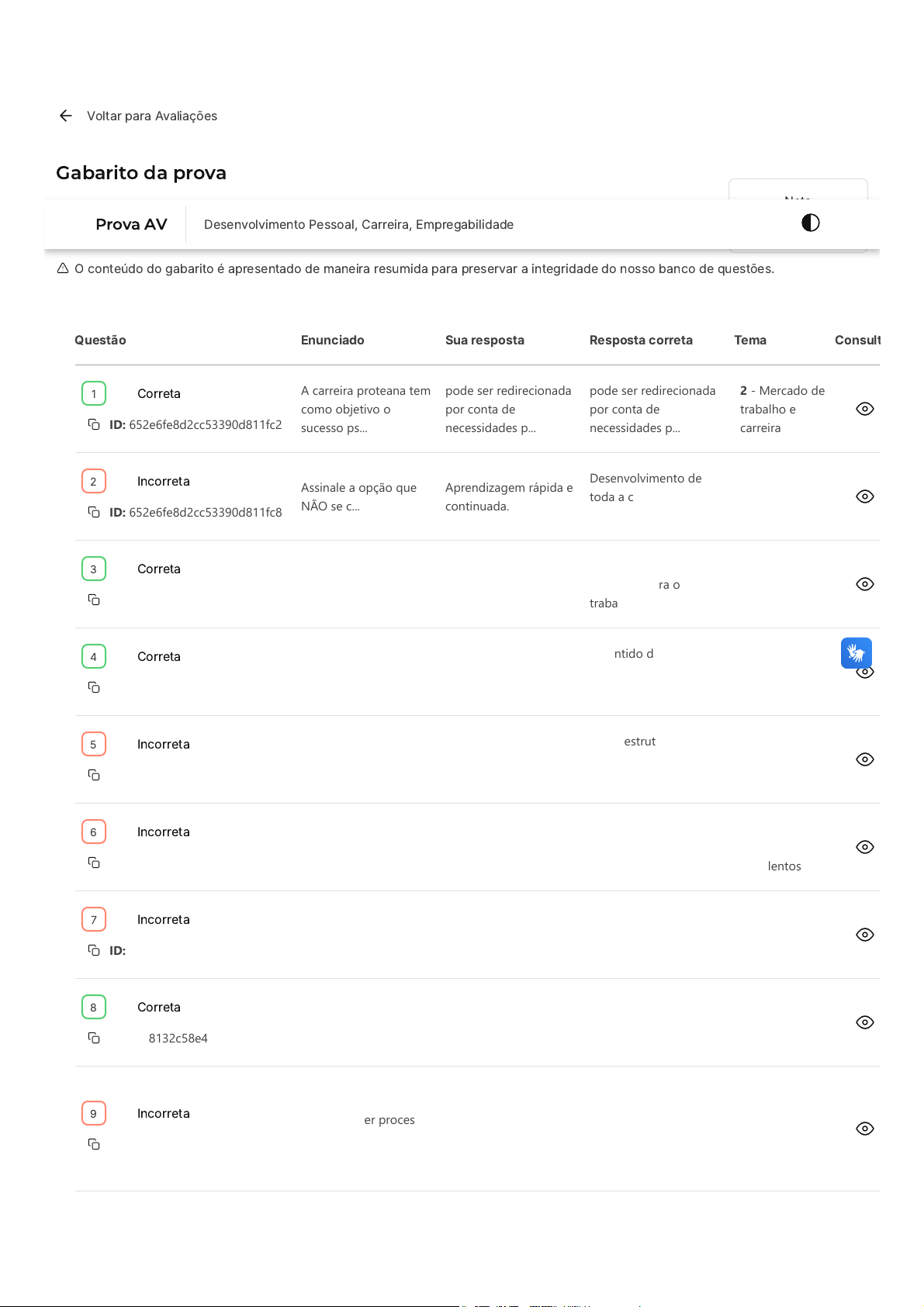Consult question 8 using the eye icon
This screenshot has height=1307, width=924.
pos(864,1022)
